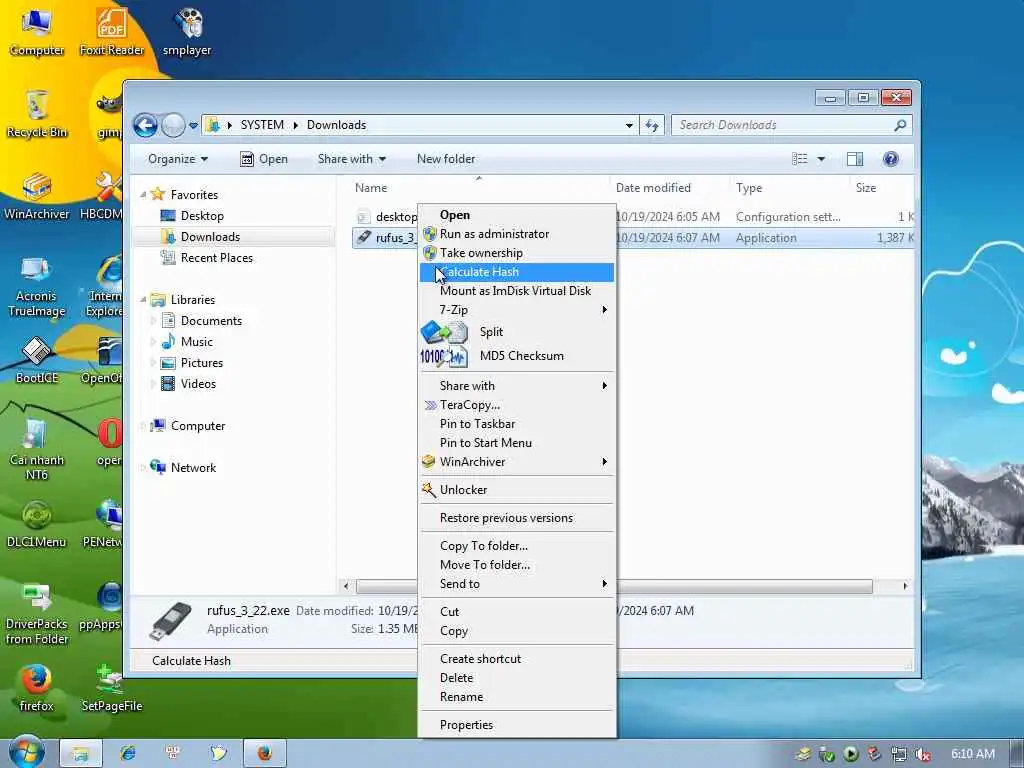Open Cai nhanh NT6 desktop icon

pyautogui.click(x=37, y=449)
